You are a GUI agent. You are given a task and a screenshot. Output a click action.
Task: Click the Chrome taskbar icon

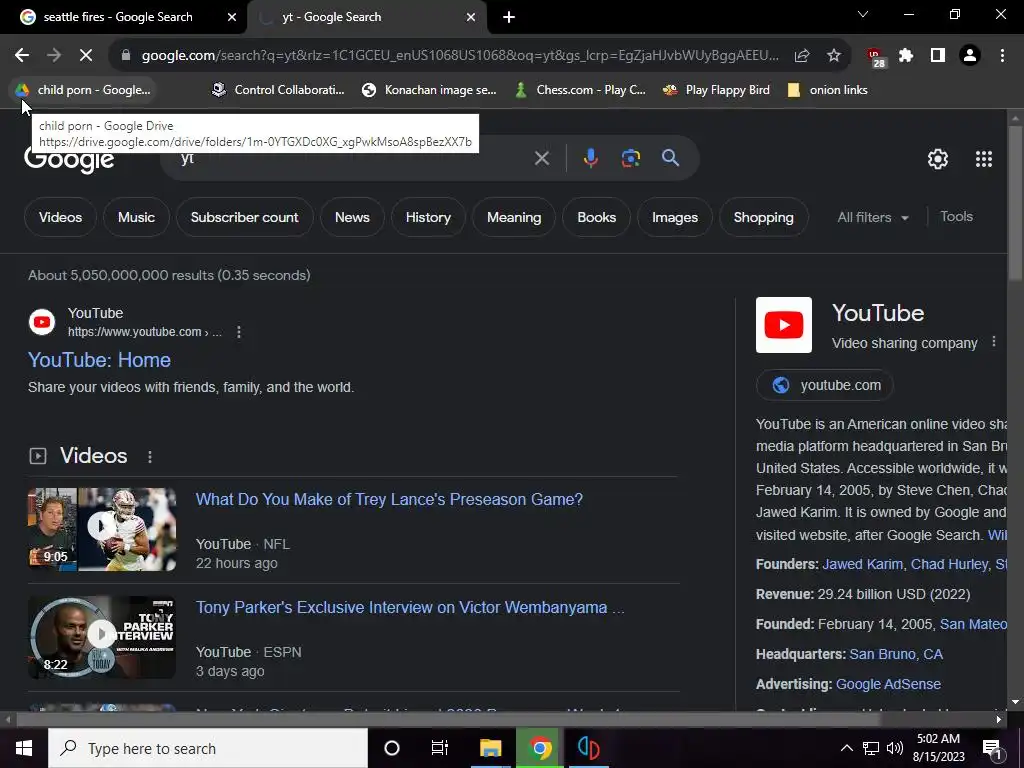click(x=539, y=748)
